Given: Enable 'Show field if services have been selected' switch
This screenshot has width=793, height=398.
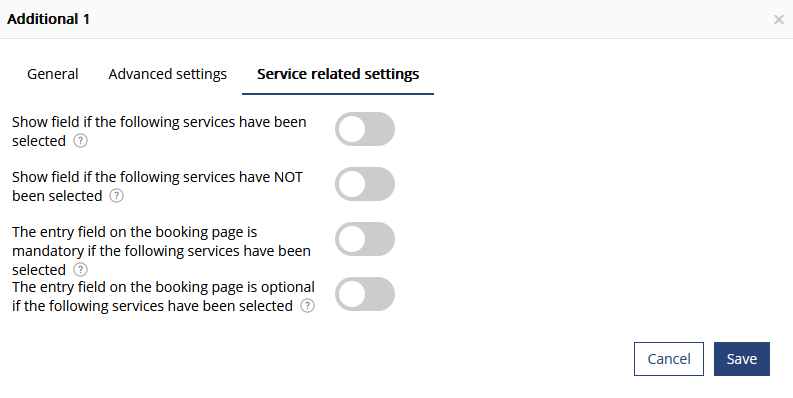Looking at the screenshot, I should pyautogui.click(x=365, y=129).
